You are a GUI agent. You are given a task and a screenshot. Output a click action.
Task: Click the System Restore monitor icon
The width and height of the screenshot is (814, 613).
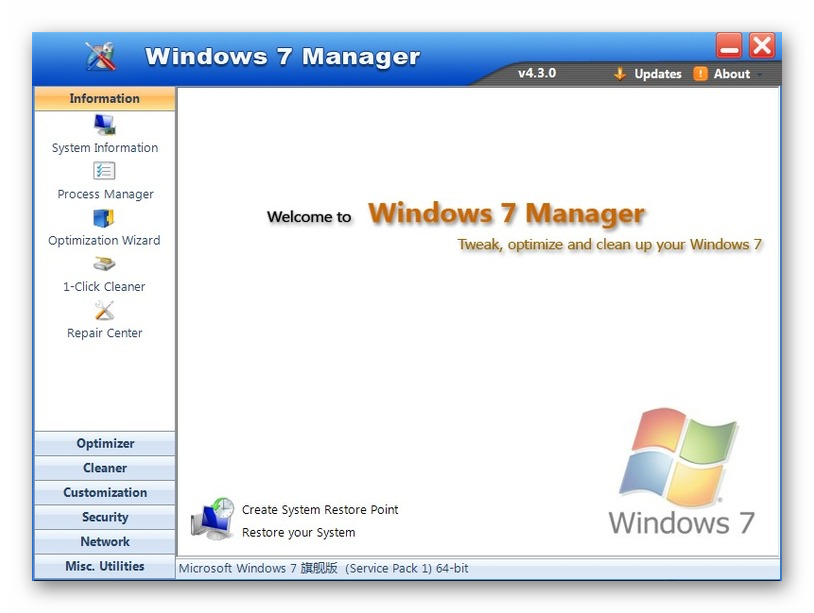[x=212, y=519]
